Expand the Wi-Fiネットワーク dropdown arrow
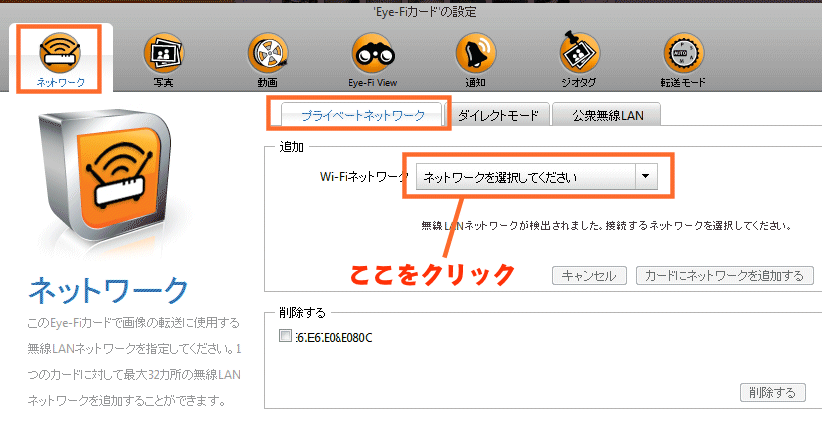The height and width of the screenshot is (428, 822). pyautogui.click(x=645, y=177)
